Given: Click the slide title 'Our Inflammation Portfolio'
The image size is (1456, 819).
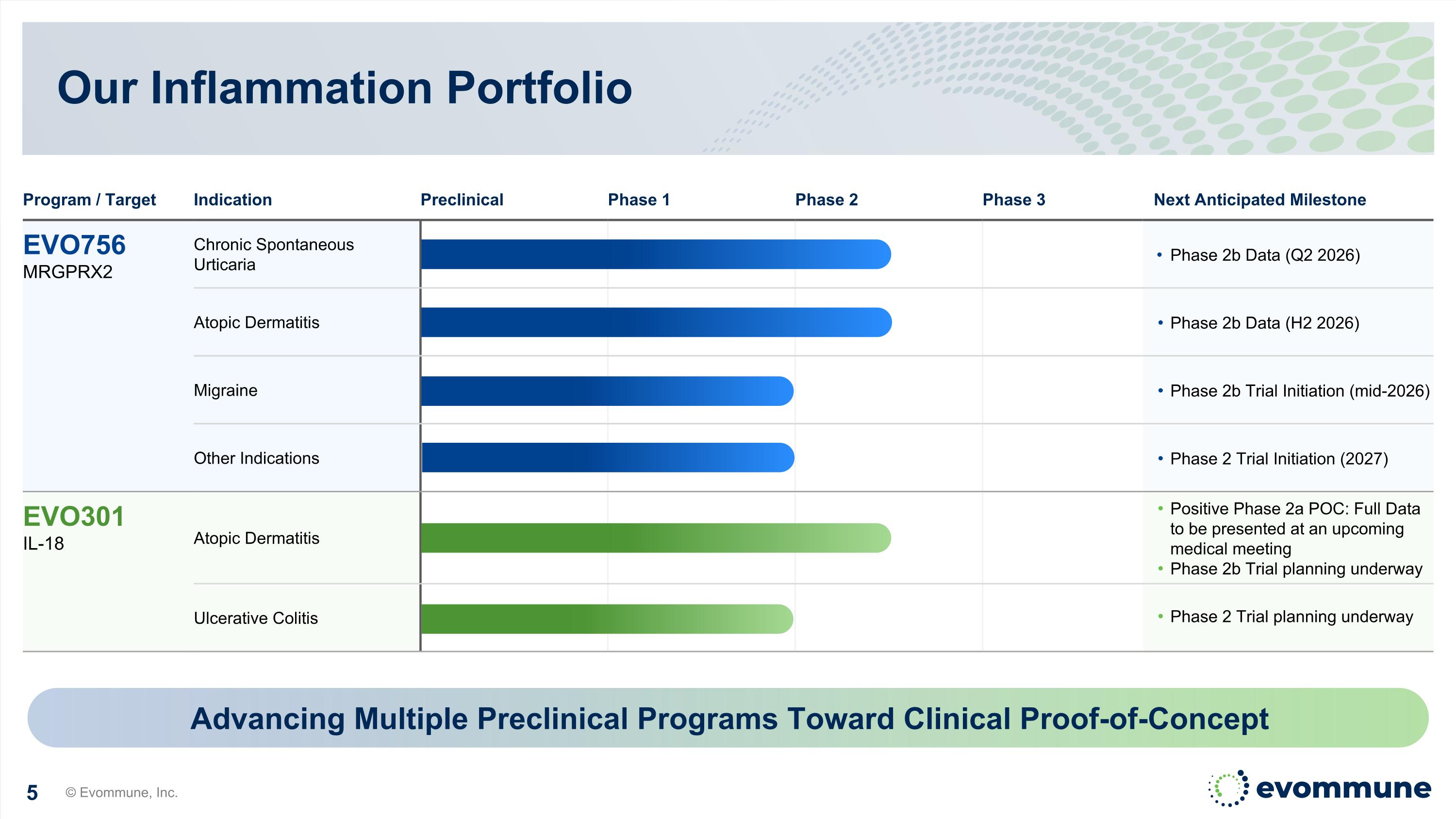Looking at the screenshot, I should [x=344, y=88].
